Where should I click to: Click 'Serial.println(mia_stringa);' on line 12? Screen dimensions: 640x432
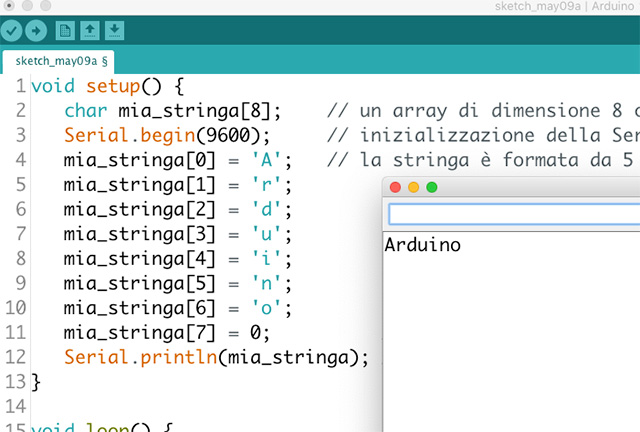216,357
